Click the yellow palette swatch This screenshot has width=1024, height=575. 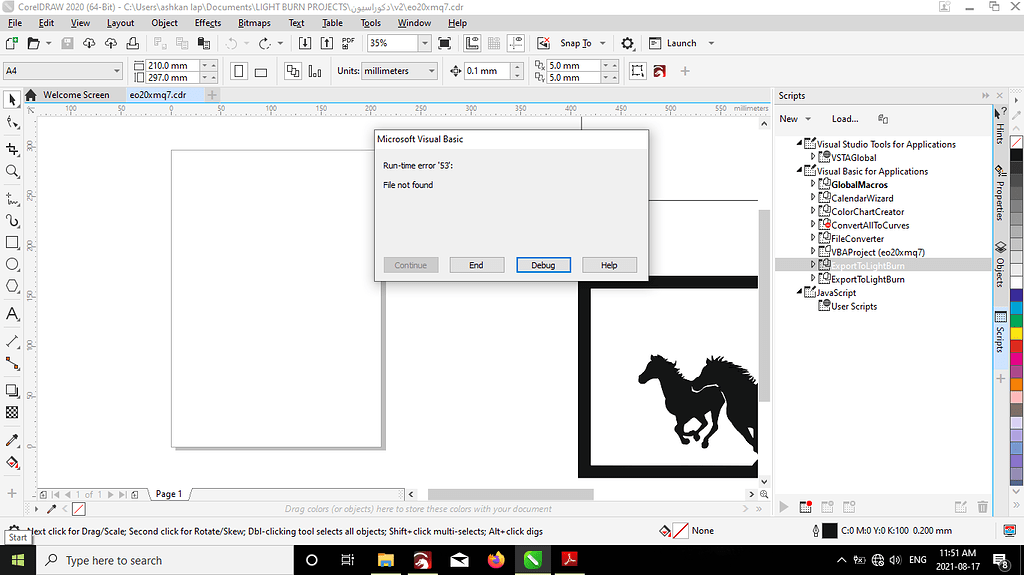pos(1016,333)
